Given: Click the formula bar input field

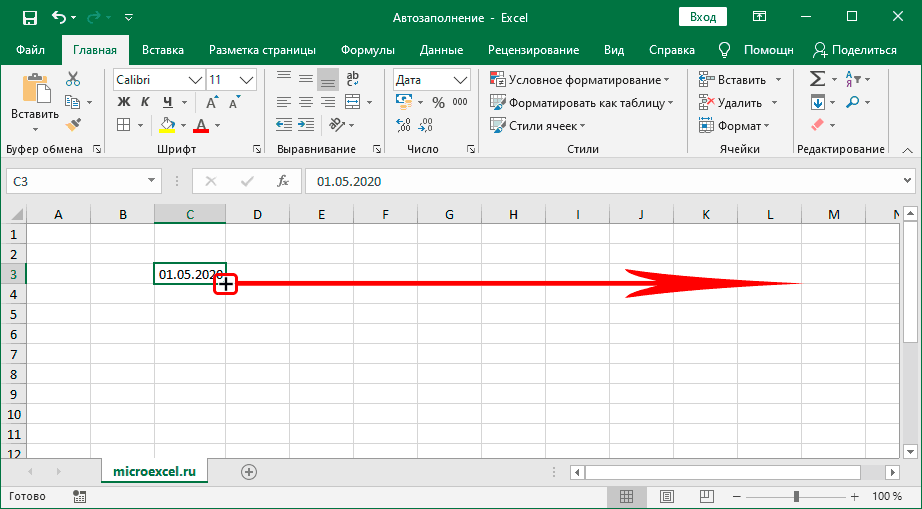Looking at the screenshot, I should [600, 181].
